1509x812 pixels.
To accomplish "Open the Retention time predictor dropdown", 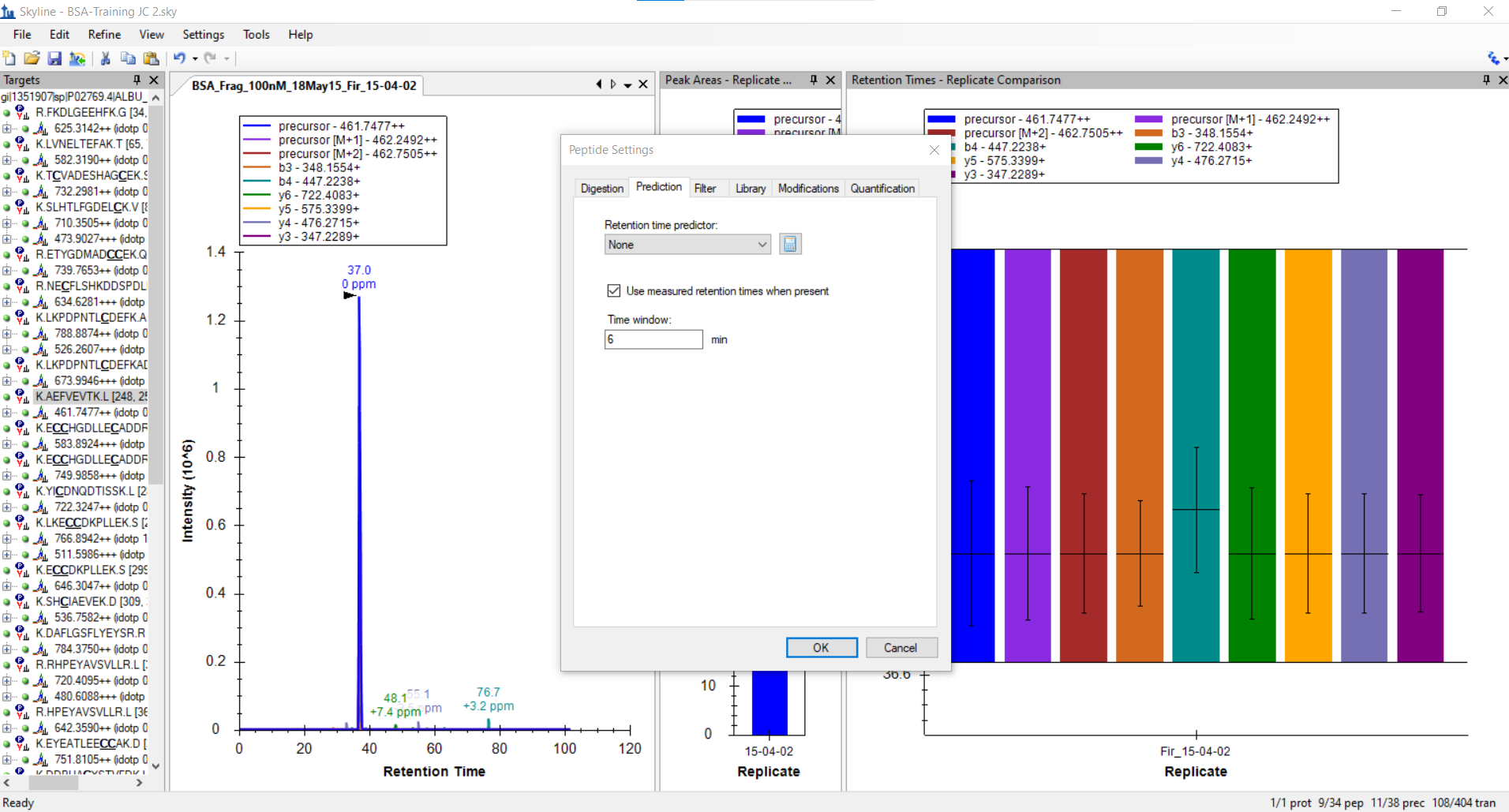I will point(687,245).
